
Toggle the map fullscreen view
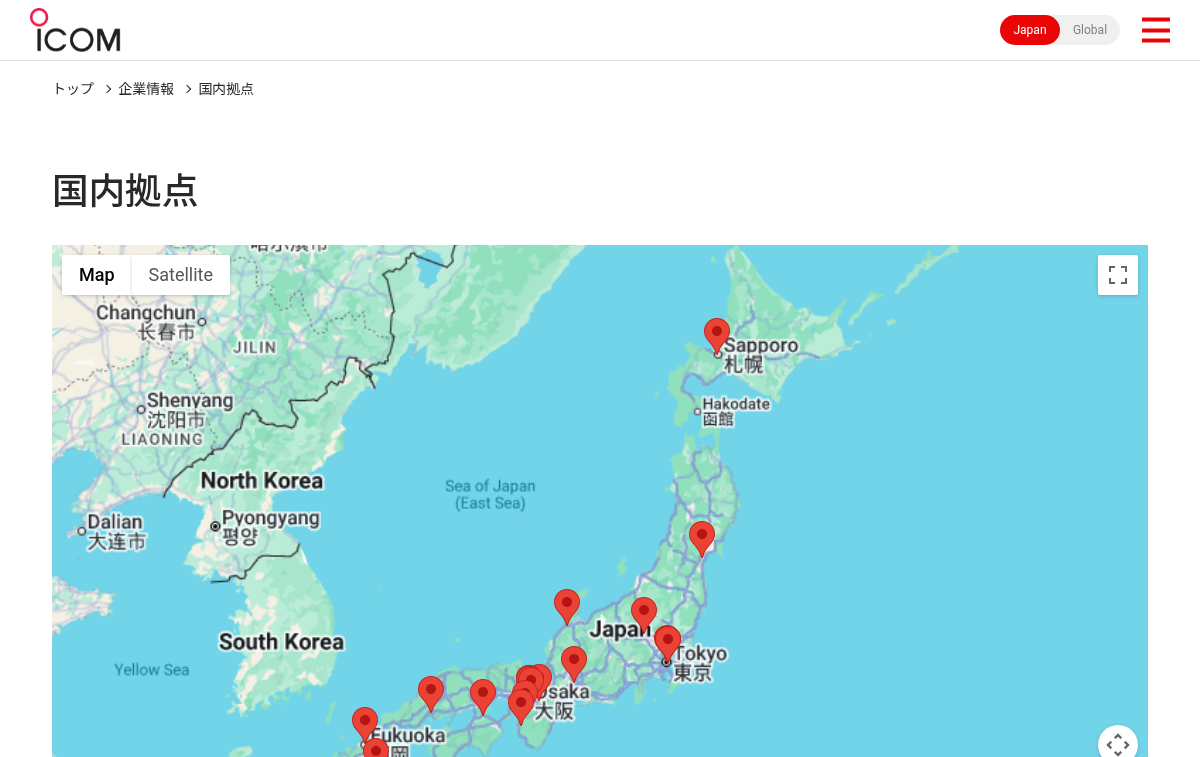click(1118, 275)
